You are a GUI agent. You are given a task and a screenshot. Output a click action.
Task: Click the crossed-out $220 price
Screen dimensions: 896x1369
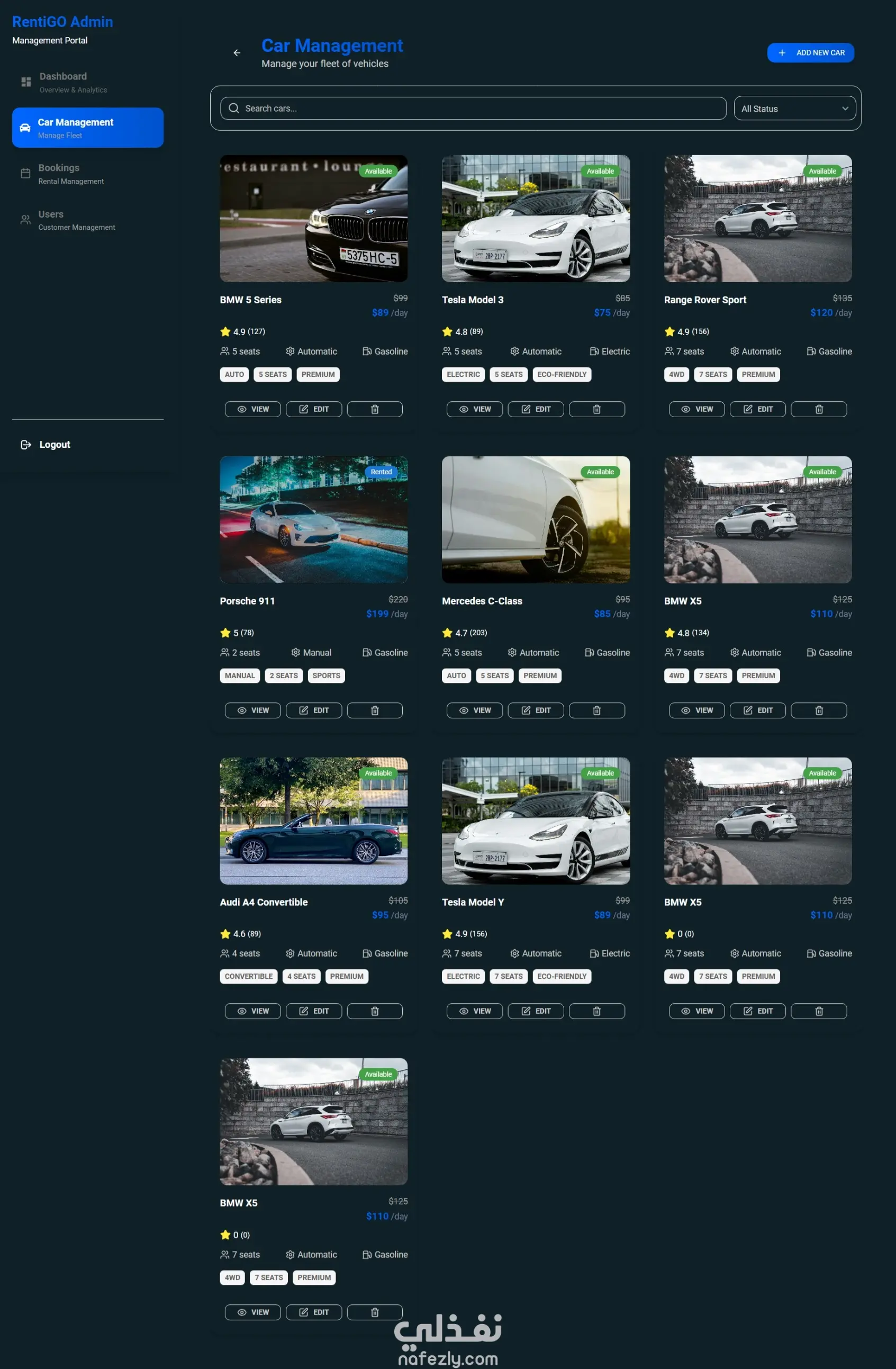coord(398,599)
